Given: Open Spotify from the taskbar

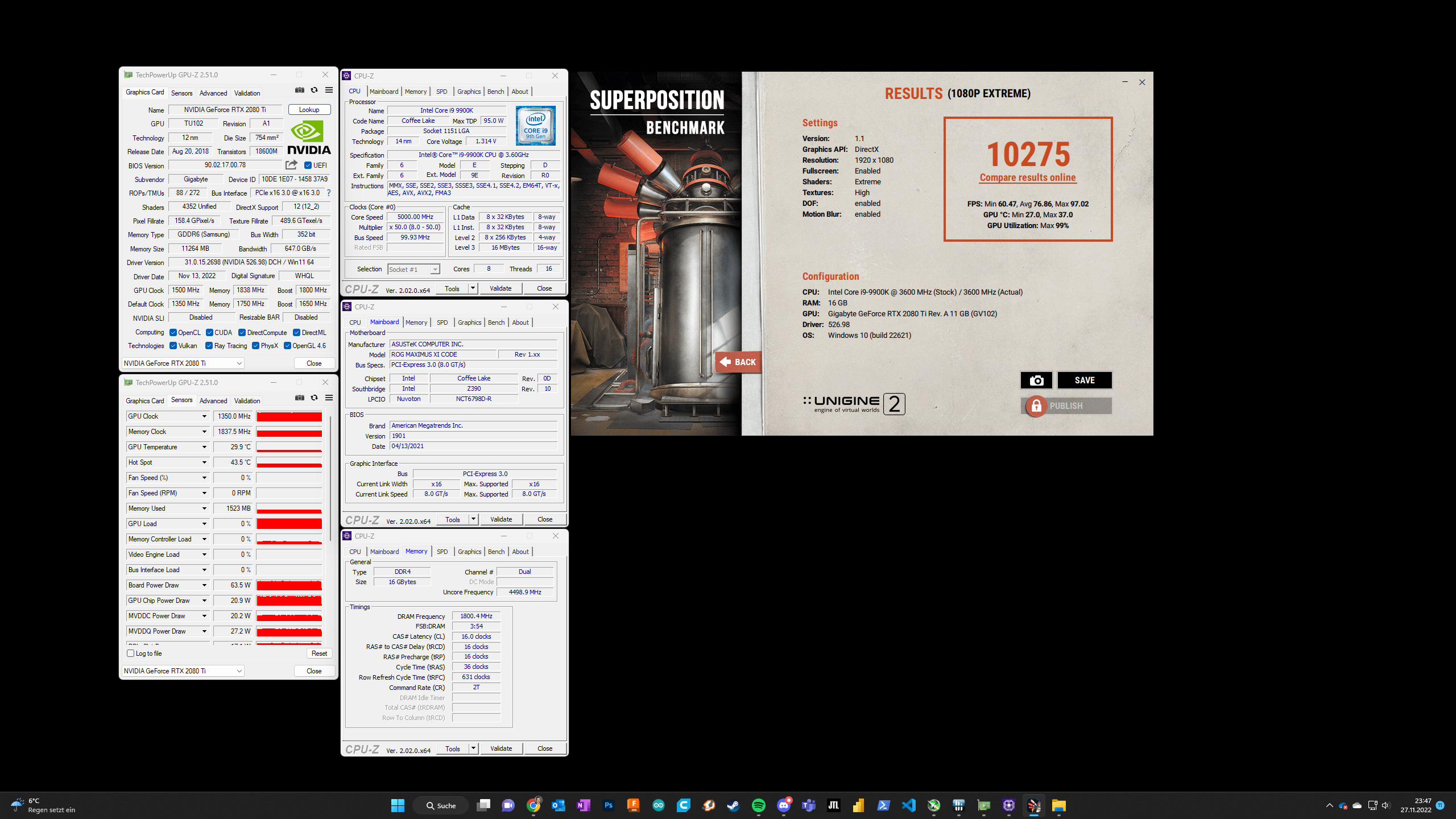Looking at the screenshot, I should 759,805.
